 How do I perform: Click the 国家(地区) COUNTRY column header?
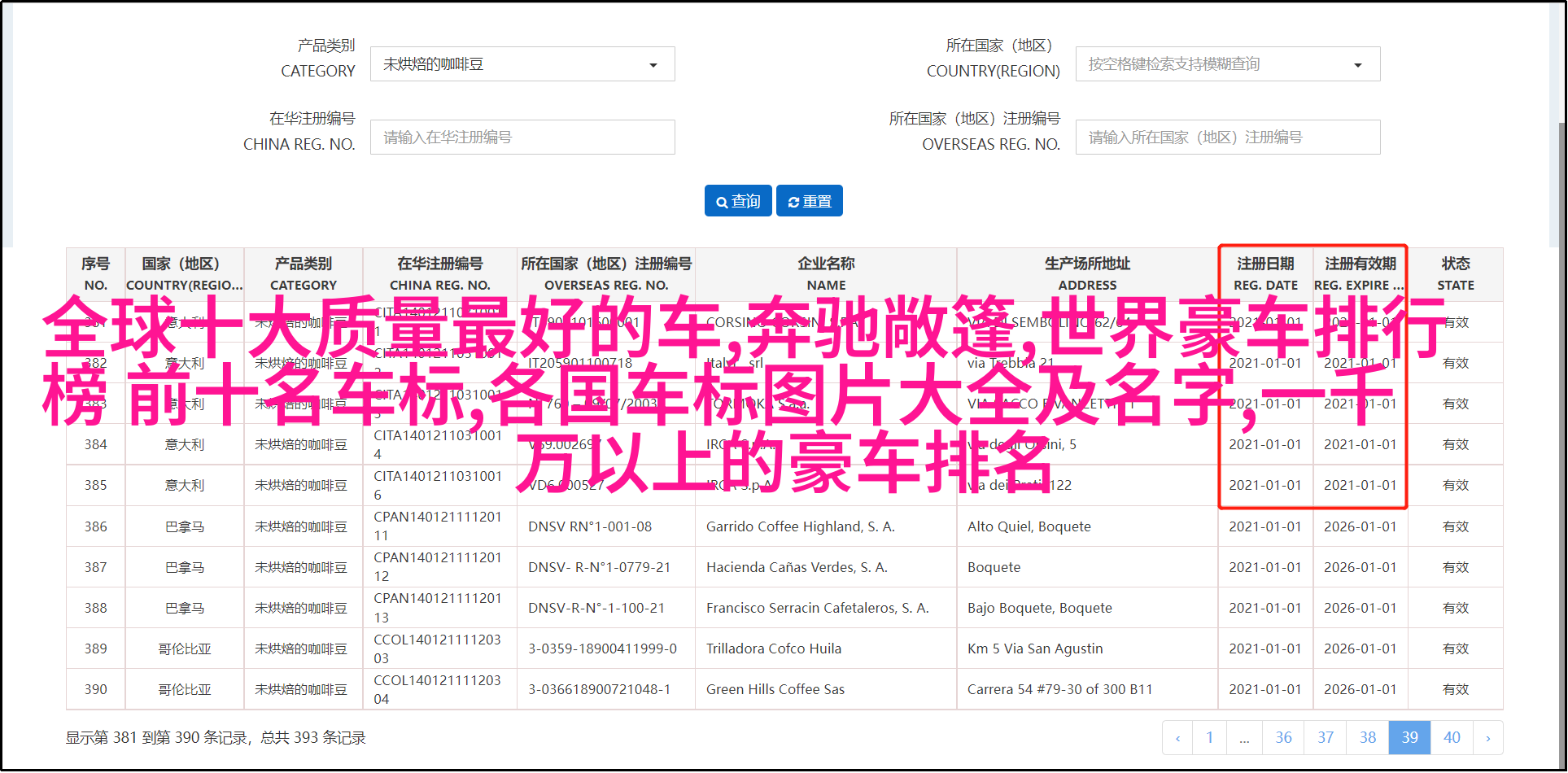pyautogui.click(x=185, y=274)
